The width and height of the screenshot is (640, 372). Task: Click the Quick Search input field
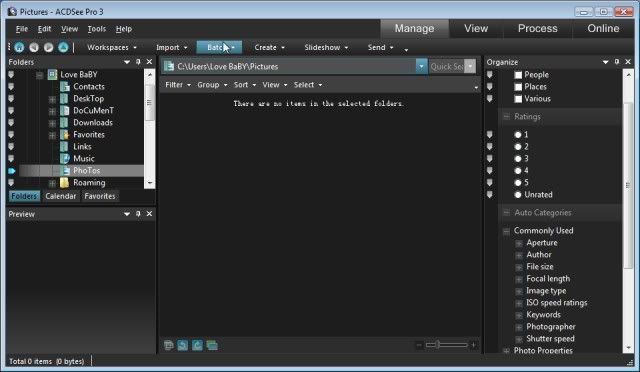(447, 67)
